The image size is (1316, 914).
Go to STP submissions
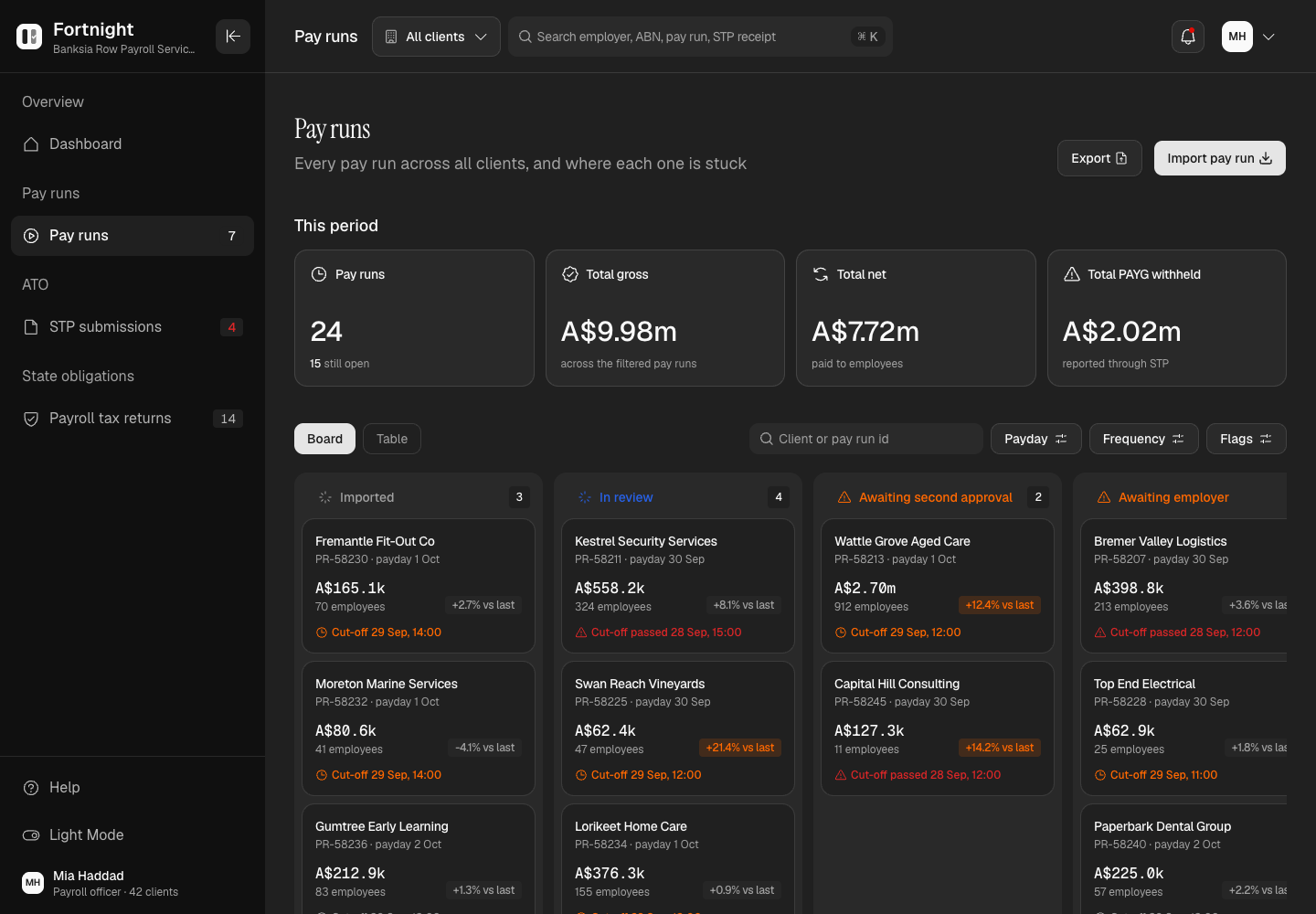(133, 327)
